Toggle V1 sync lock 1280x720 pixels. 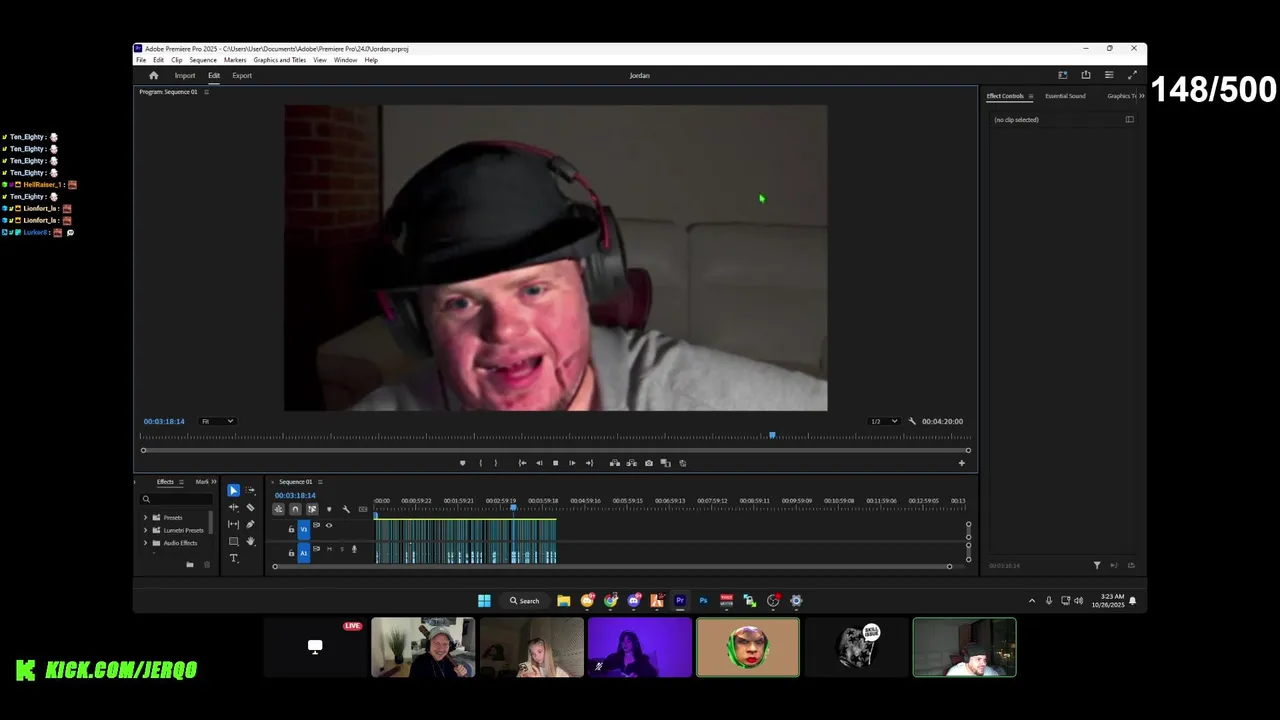pyautogui.click(x=316, y=525)
